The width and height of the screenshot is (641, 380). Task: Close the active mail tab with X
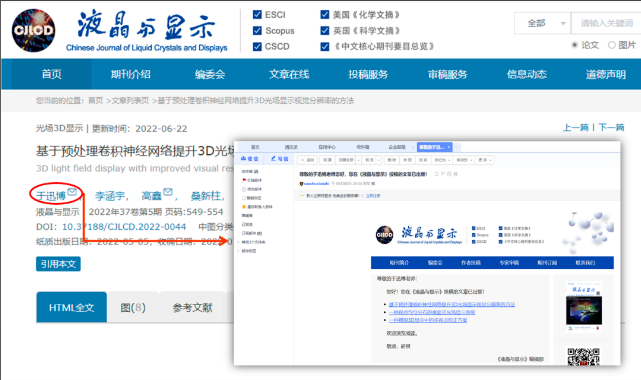click(x=449, y=147)
